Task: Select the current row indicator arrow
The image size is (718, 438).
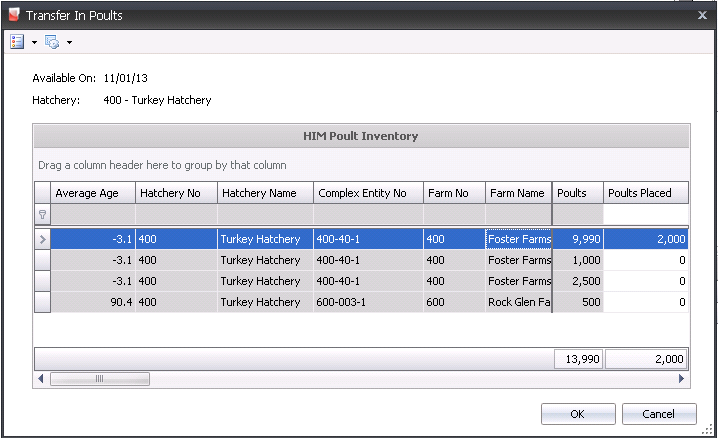Action: (x=42, y=239)
